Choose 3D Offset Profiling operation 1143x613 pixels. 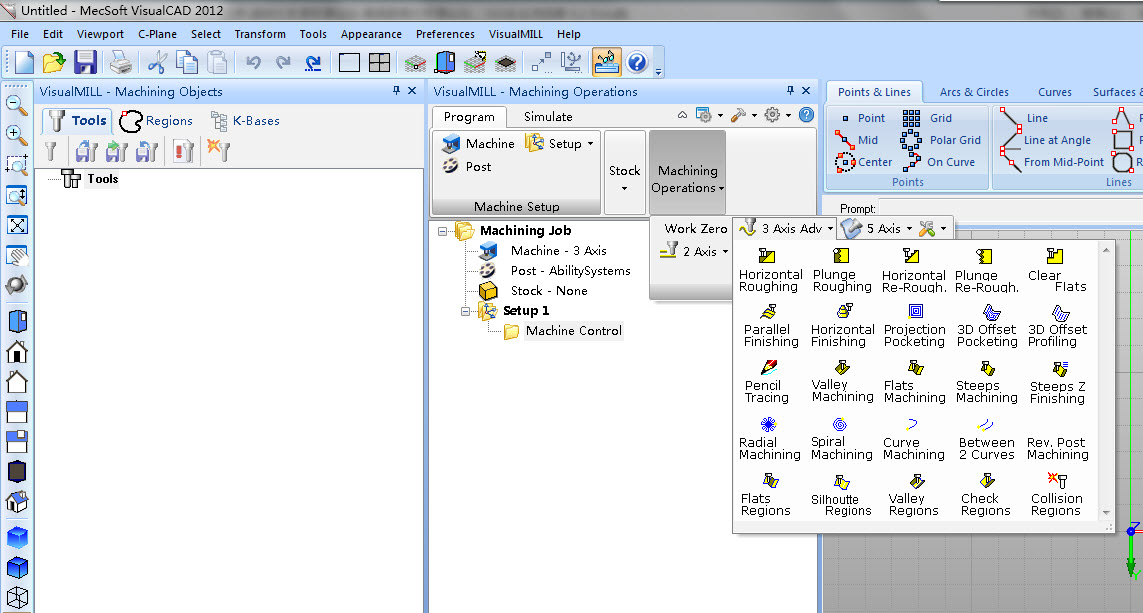[1057, 326]
